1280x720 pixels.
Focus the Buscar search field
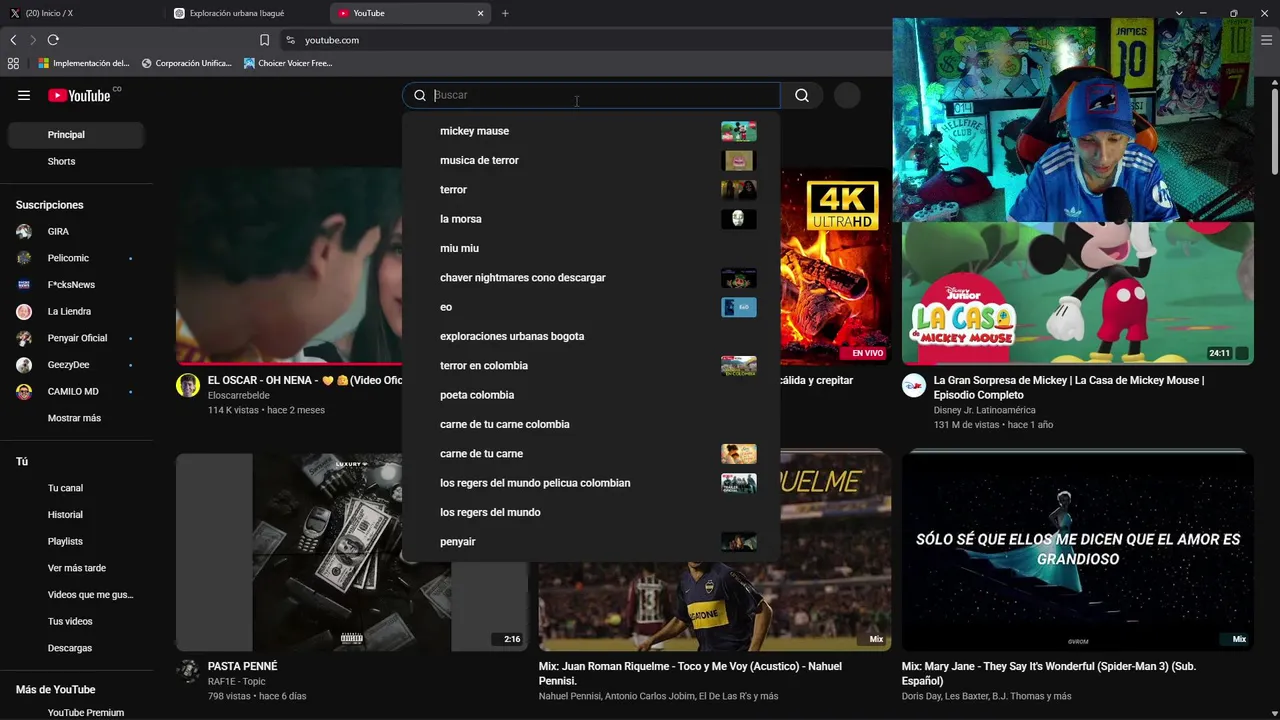pos(591,95)
